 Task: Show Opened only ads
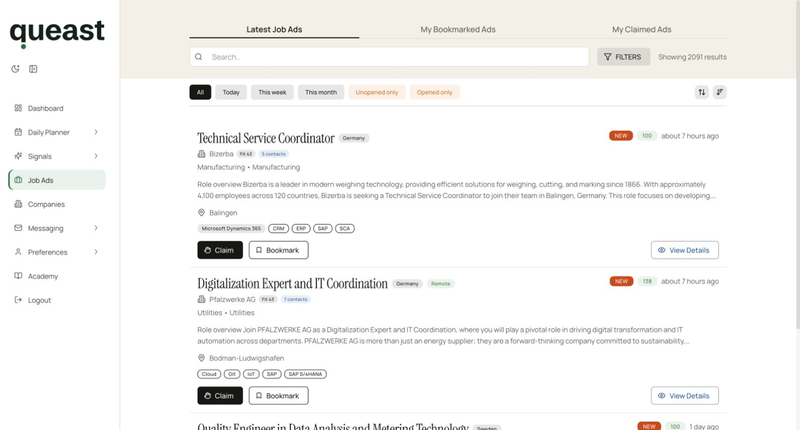[435, 92]
